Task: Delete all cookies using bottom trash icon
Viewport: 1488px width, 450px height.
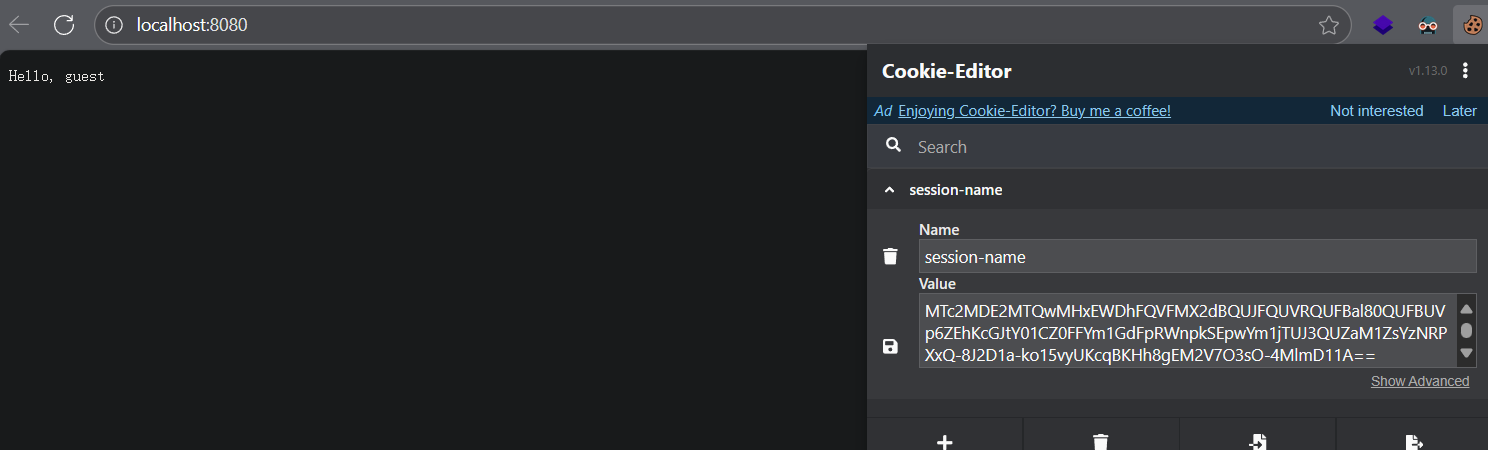Action: click(1101, 441)
